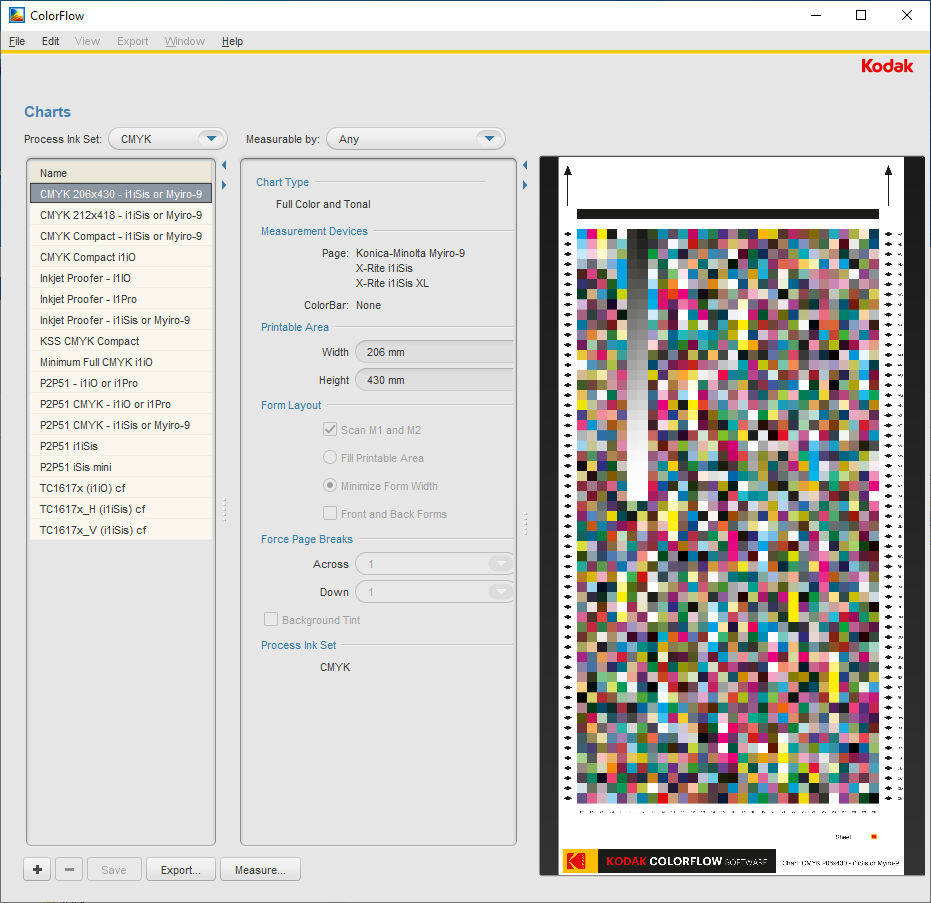Viewport: 931px width, 903px height.
Task: Click the Export... button
Action: click(x=181, y=870)
